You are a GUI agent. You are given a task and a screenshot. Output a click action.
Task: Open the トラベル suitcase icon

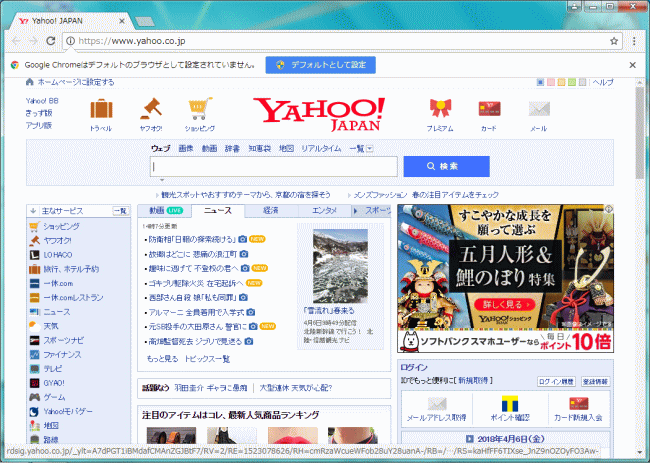click(101, 109)
